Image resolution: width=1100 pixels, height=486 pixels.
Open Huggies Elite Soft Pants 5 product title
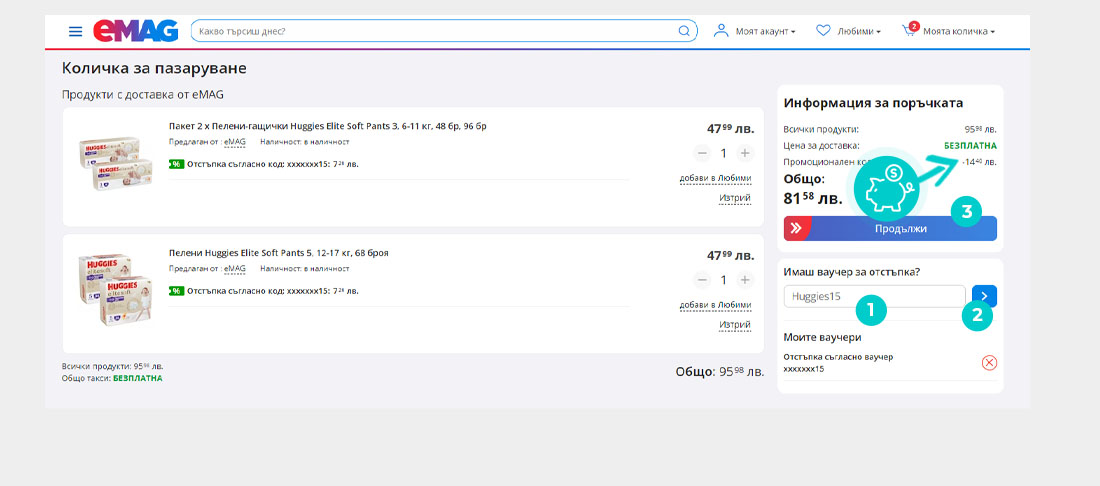(279, 252)
